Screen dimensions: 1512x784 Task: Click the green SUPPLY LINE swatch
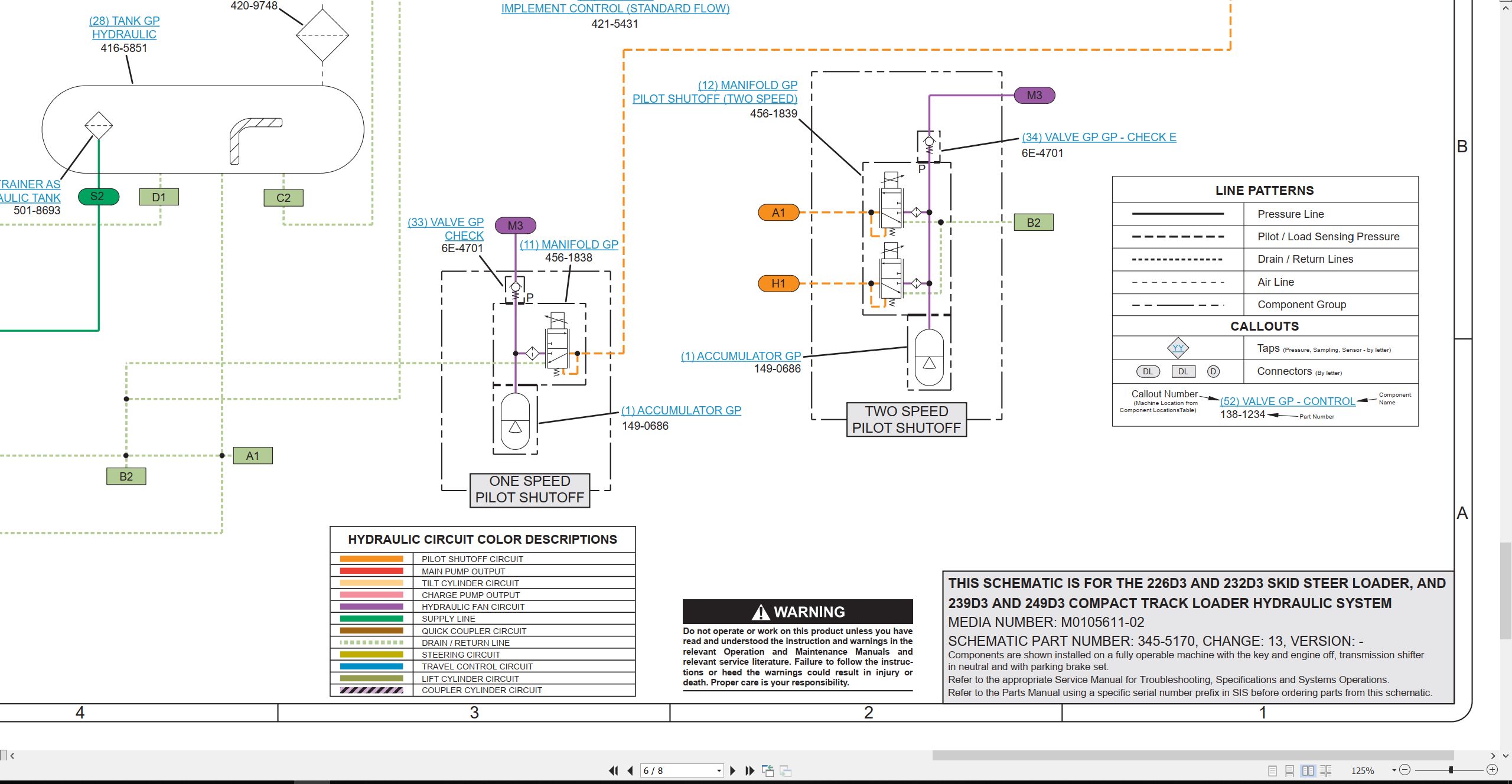point(372,619)
